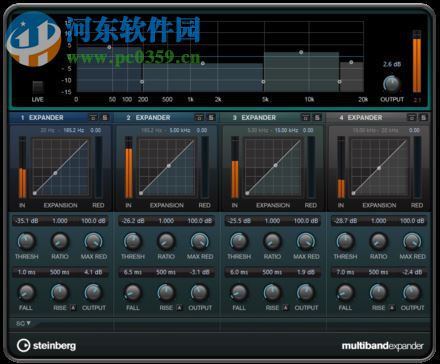Select the -35.1 dB threshold field
The height and width of the screenshot is (364, 440).
[x=27, y=221]
